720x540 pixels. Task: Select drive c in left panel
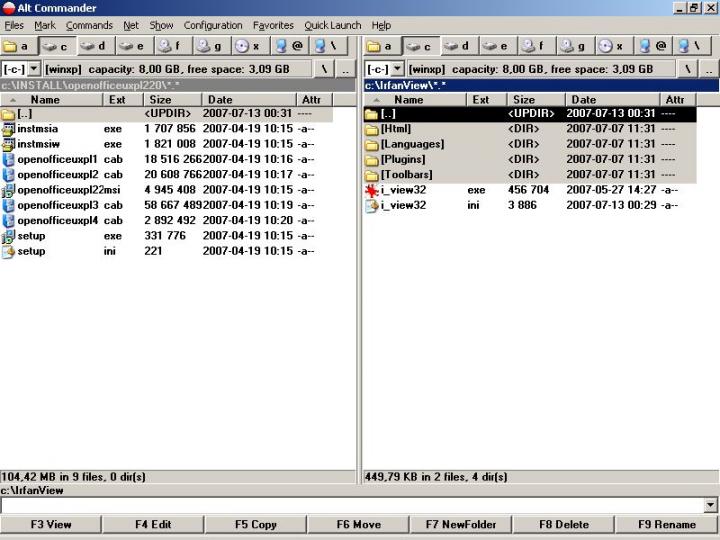(56, 46)
